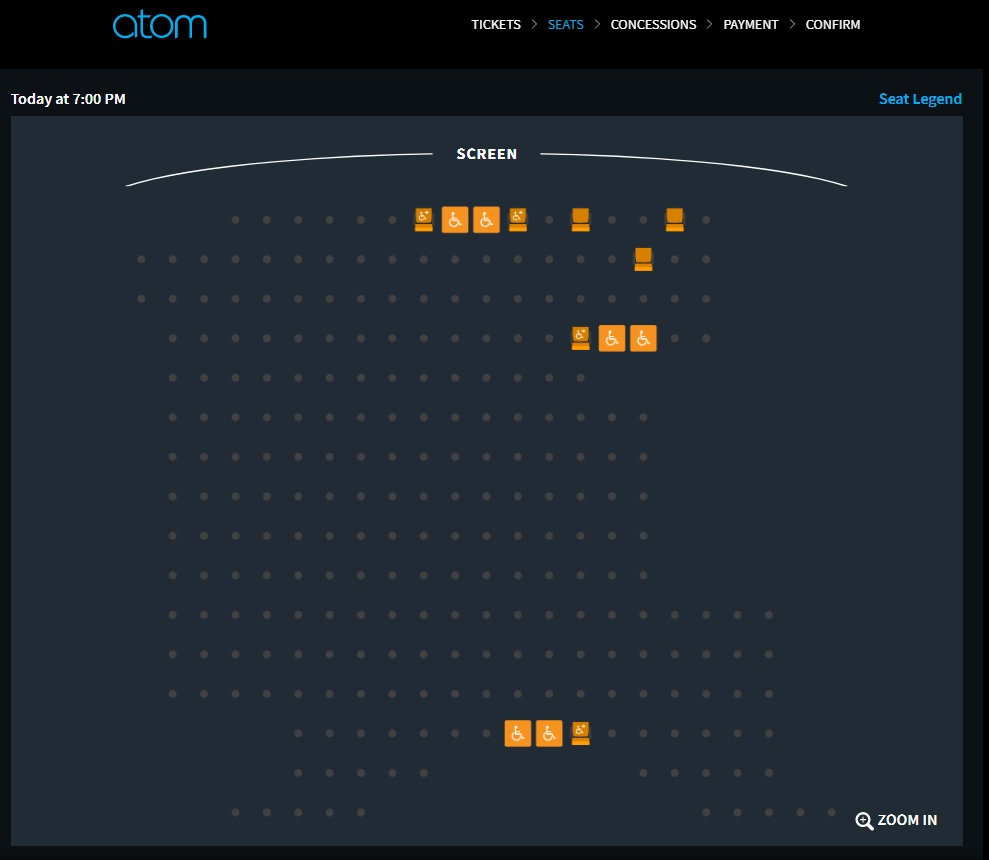Image resolution: width=989 pixels, height=860 pixels.
Task: Select leftmost companion seat in front row
Action: (424, 220)
